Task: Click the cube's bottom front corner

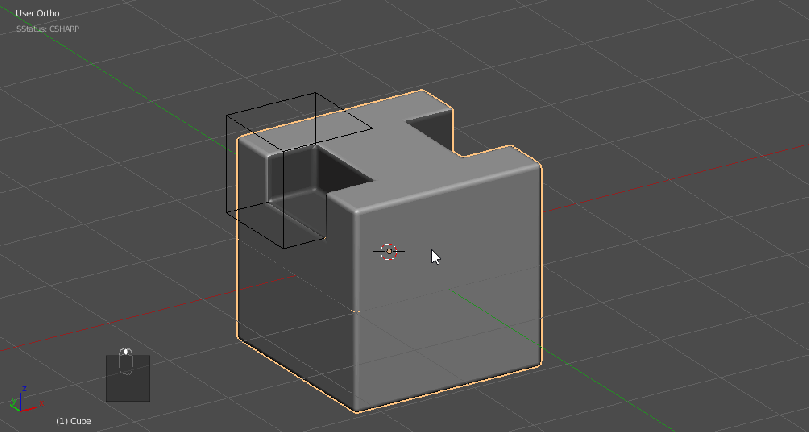Action: pyautogui.click(x=357, y=410)
